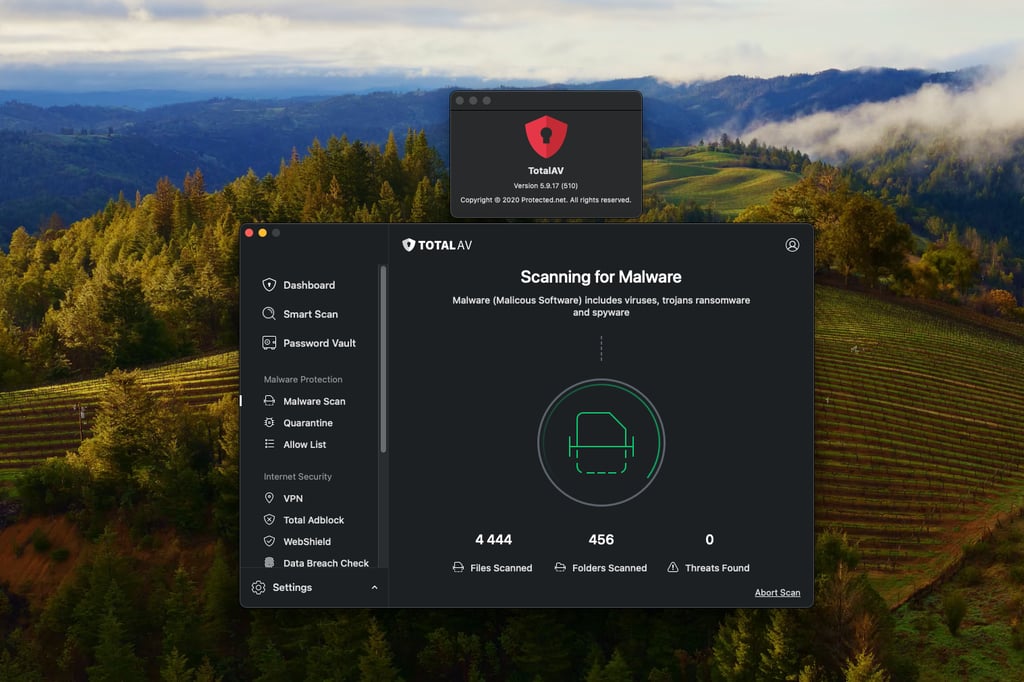Screen dimensions: 1024x682
Task: Click Malware Protection section label
Action: 303,379
